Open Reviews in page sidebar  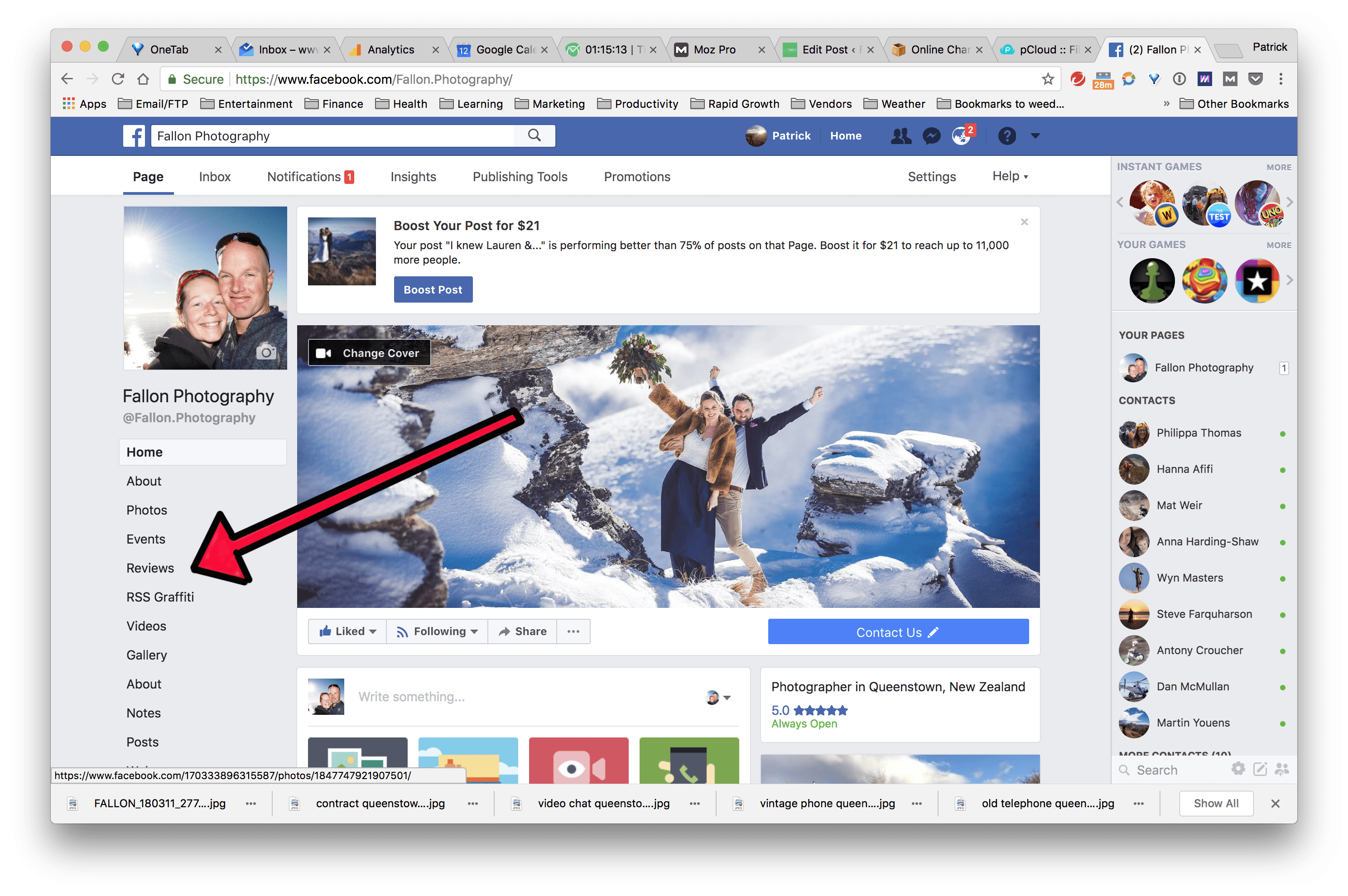150,568
